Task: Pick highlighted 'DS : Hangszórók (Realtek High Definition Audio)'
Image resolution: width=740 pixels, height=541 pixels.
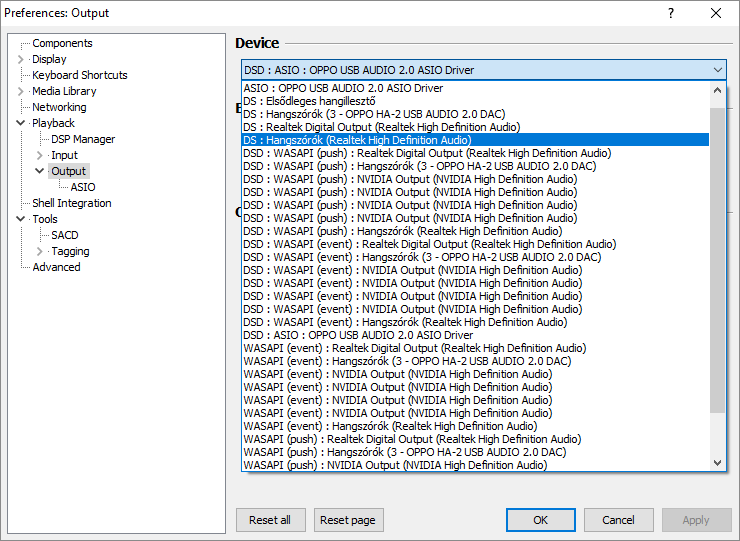Action: tap(475, 140)
